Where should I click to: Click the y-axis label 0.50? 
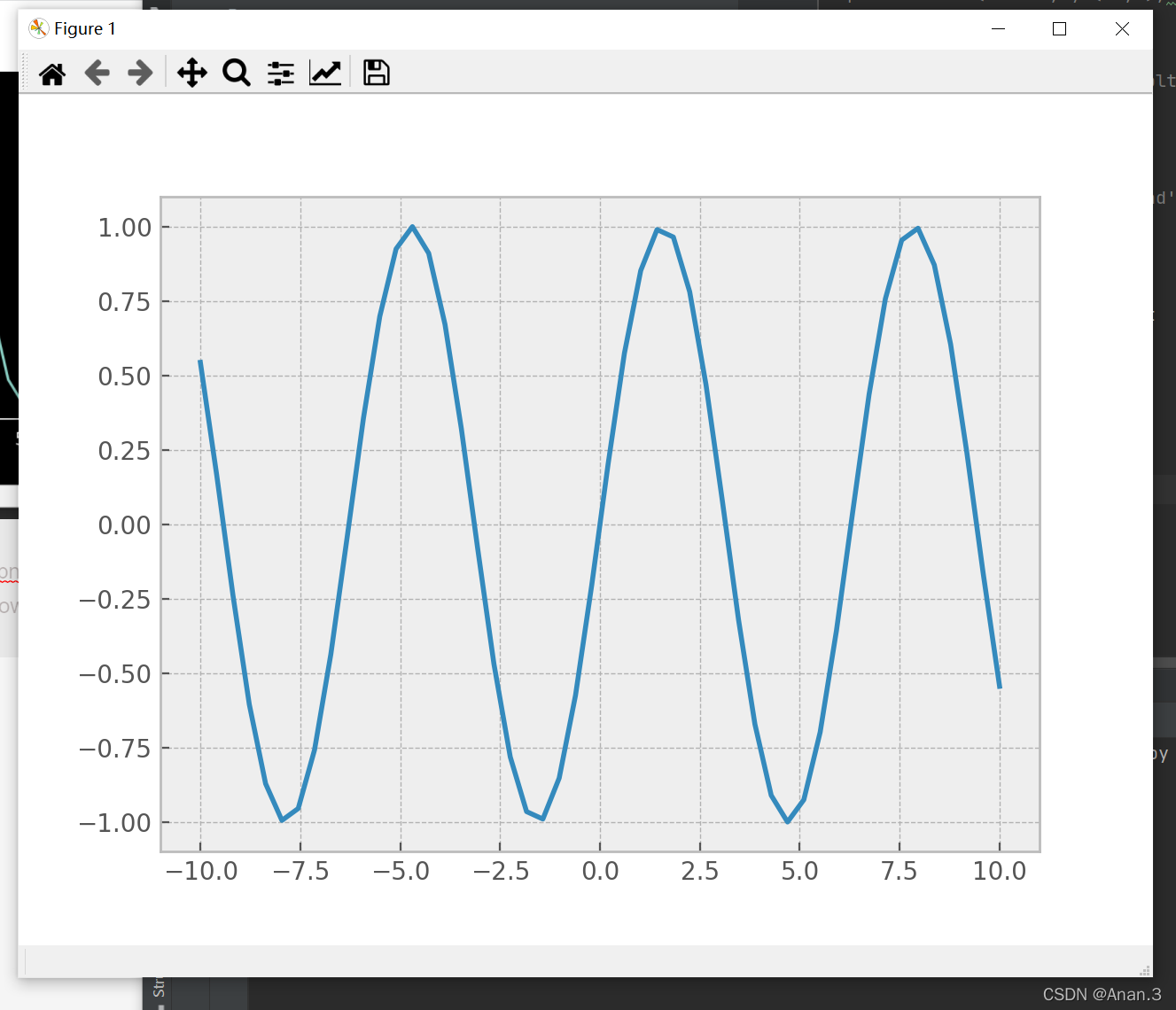point(125,377)
